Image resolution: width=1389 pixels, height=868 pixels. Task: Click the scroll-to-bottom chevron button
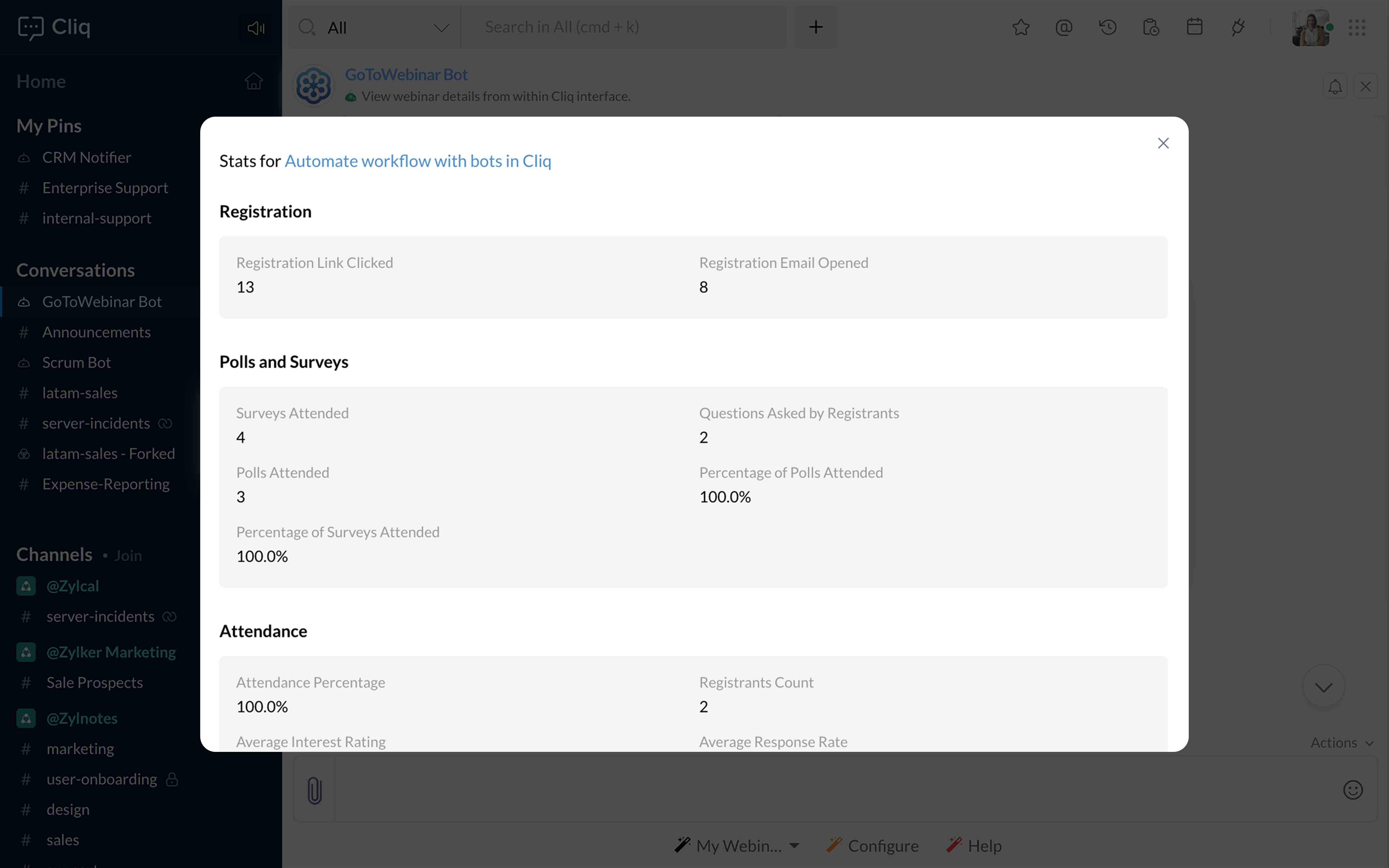[x=1324, y=687]
